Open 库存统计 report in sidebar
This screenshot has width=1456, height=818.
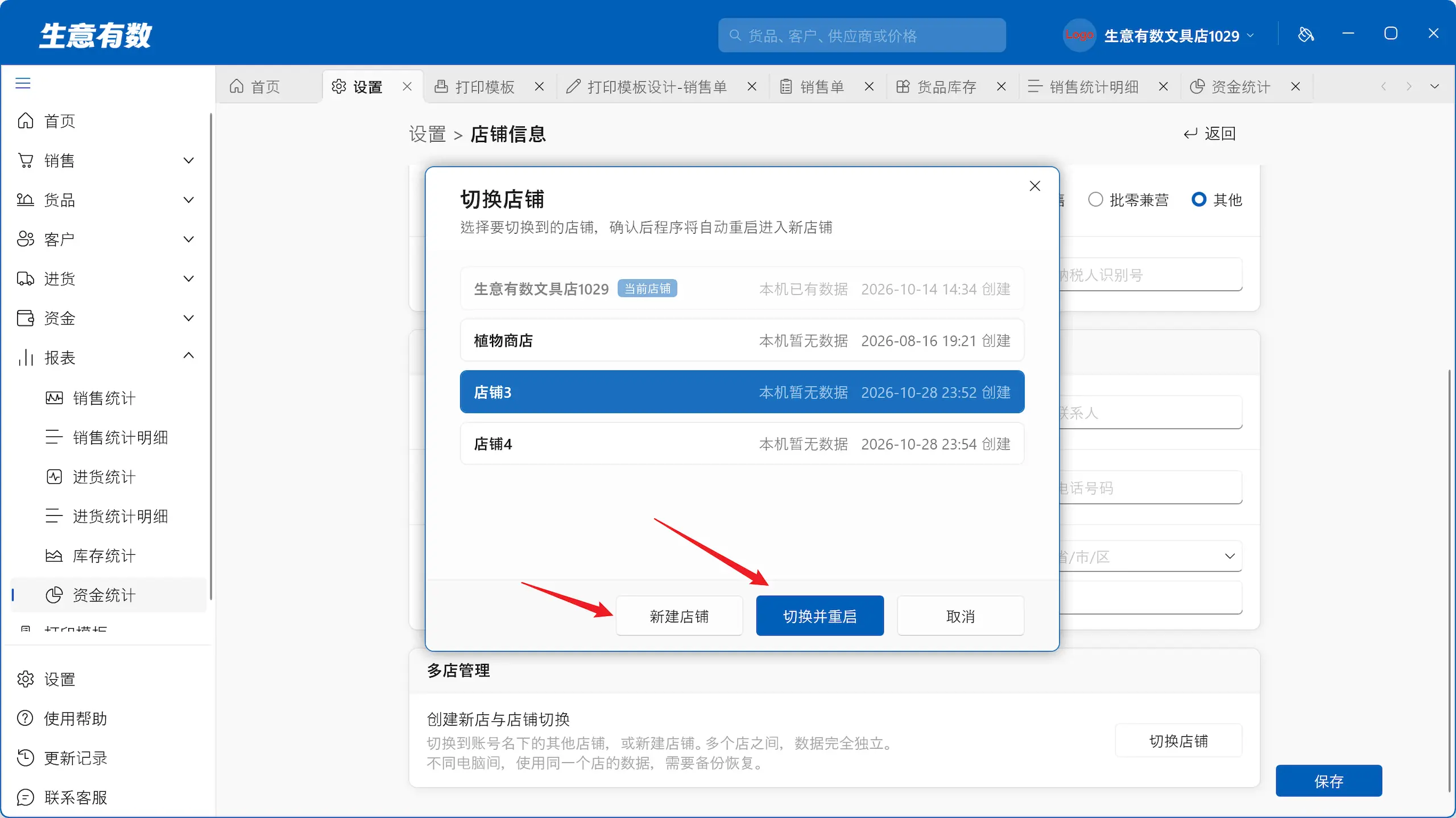(x=104, y=555)
